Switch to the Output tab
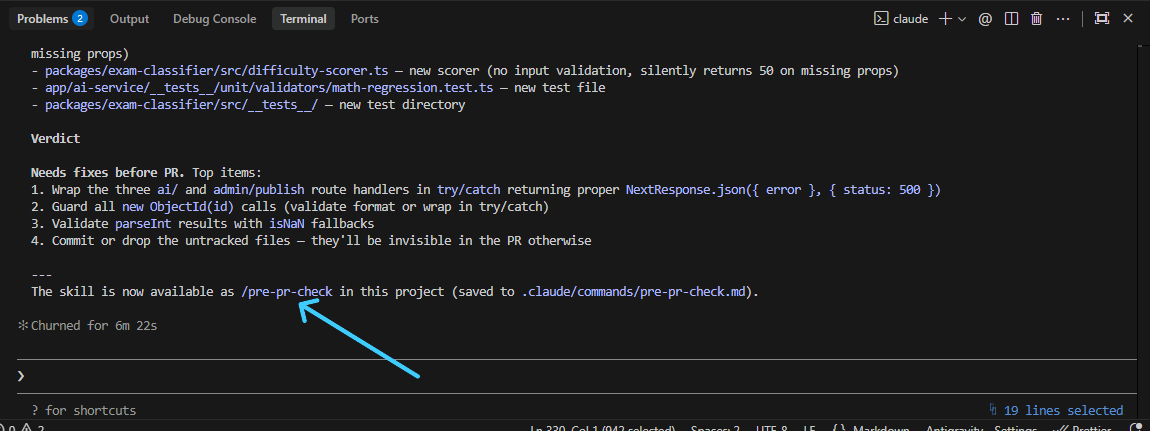 [129, 19]
